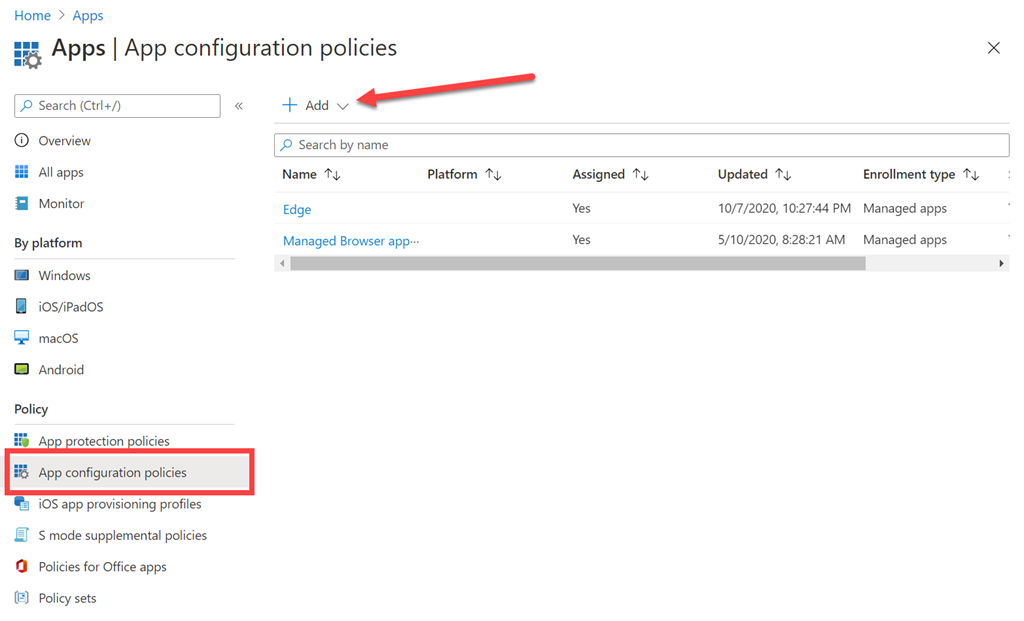1024x621 pixels.
Task: Select the Windows platform icon
Action: (22, 275)
